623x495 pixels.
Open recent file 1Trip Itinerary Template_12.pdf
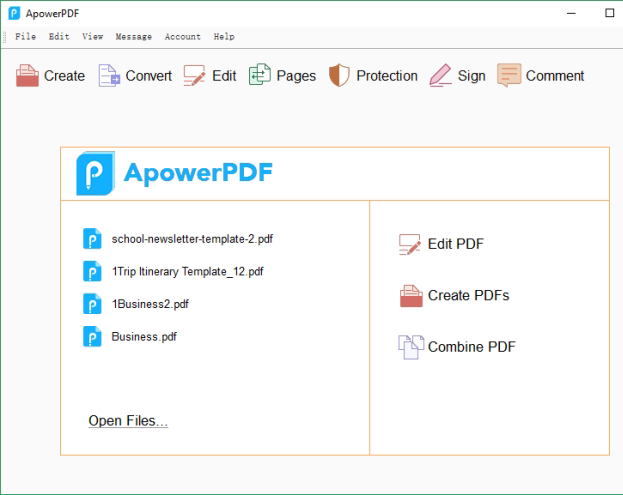click(x=188, y=271)
